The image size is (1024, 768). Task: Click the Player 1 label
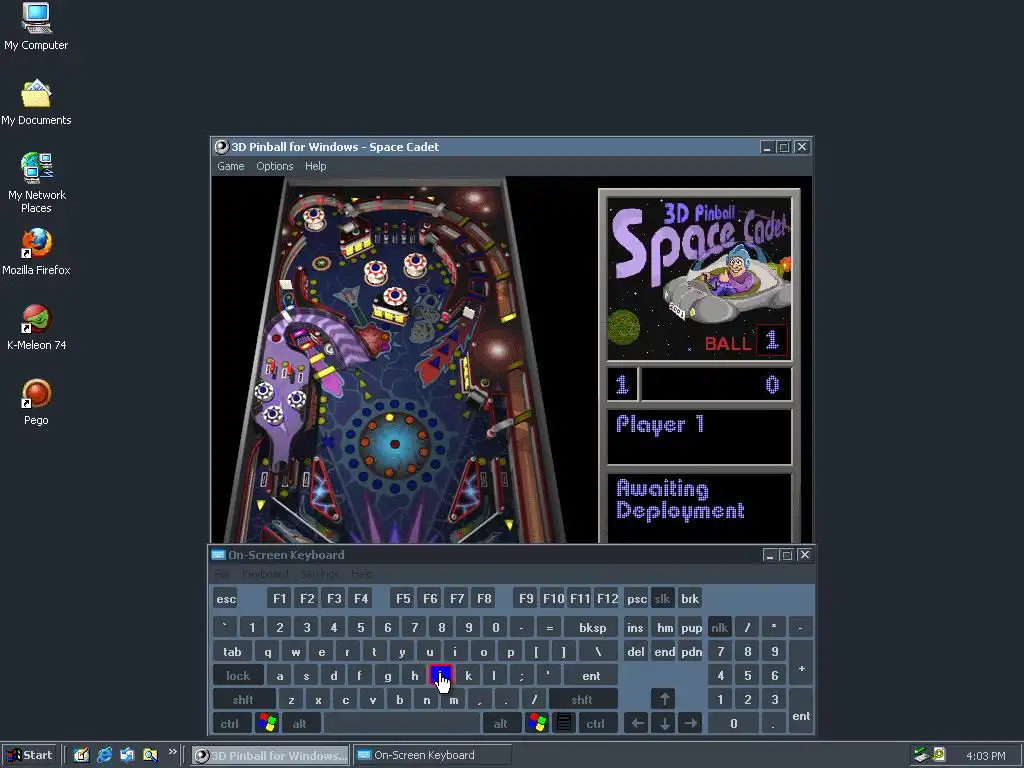click(x=660, y=424)
